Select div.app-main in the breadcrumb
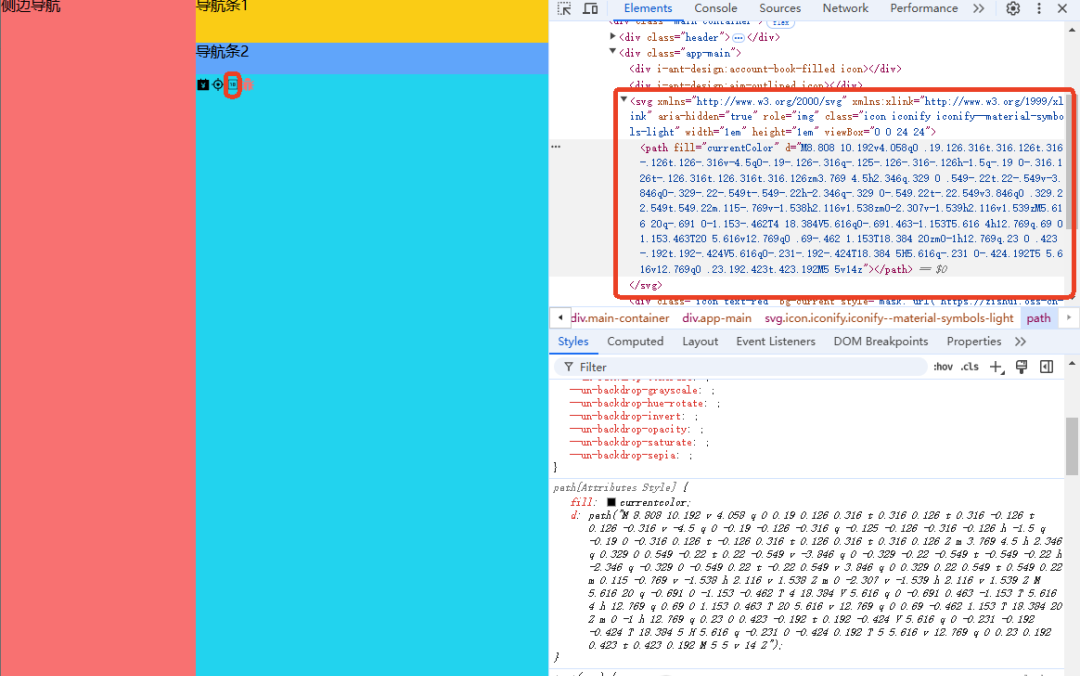This screenshot has width=1080, height=676. (x=716, y=318)
